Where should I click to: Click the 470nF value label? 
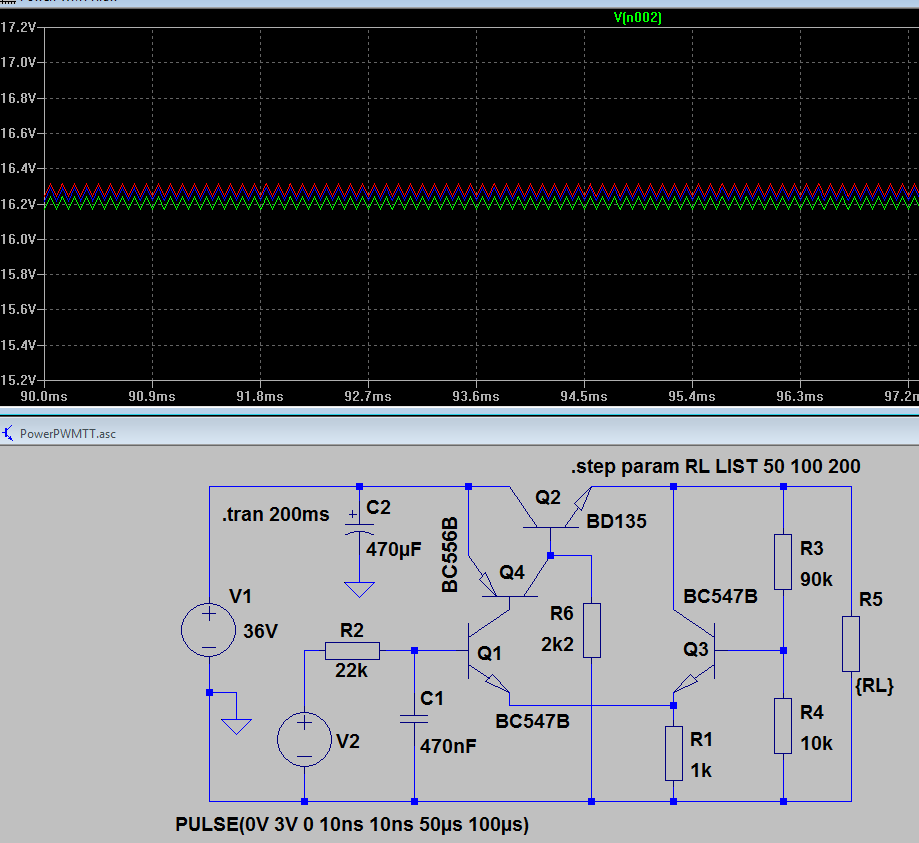(448, 746)
